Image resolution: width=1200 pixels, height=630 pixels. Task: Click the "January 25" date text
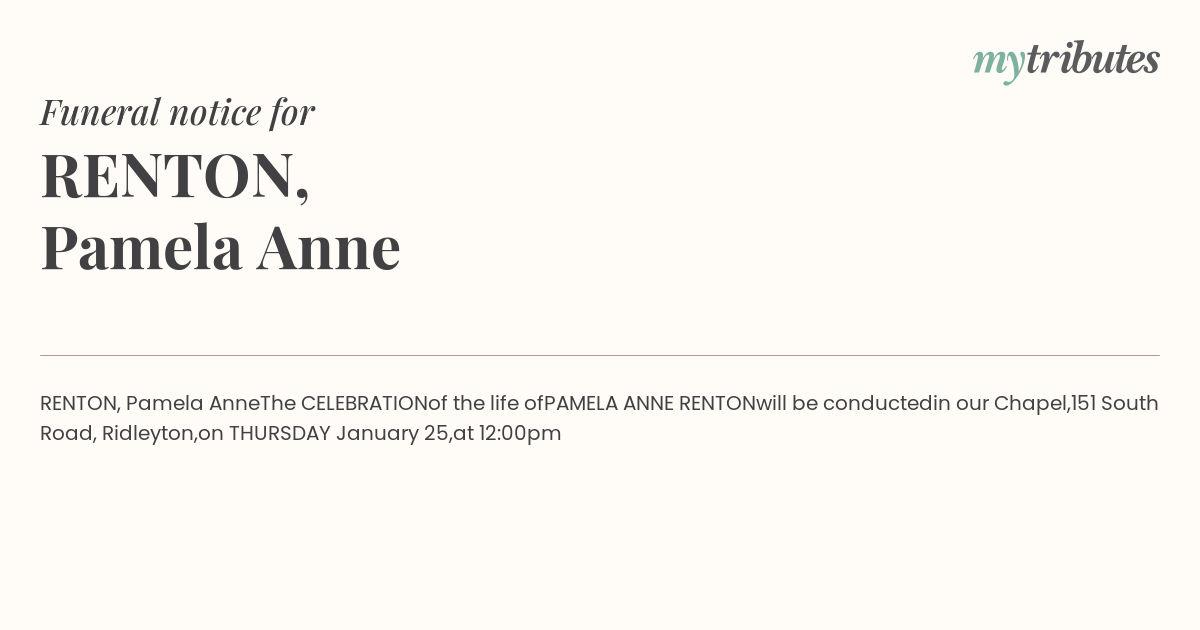coord(392,434)
